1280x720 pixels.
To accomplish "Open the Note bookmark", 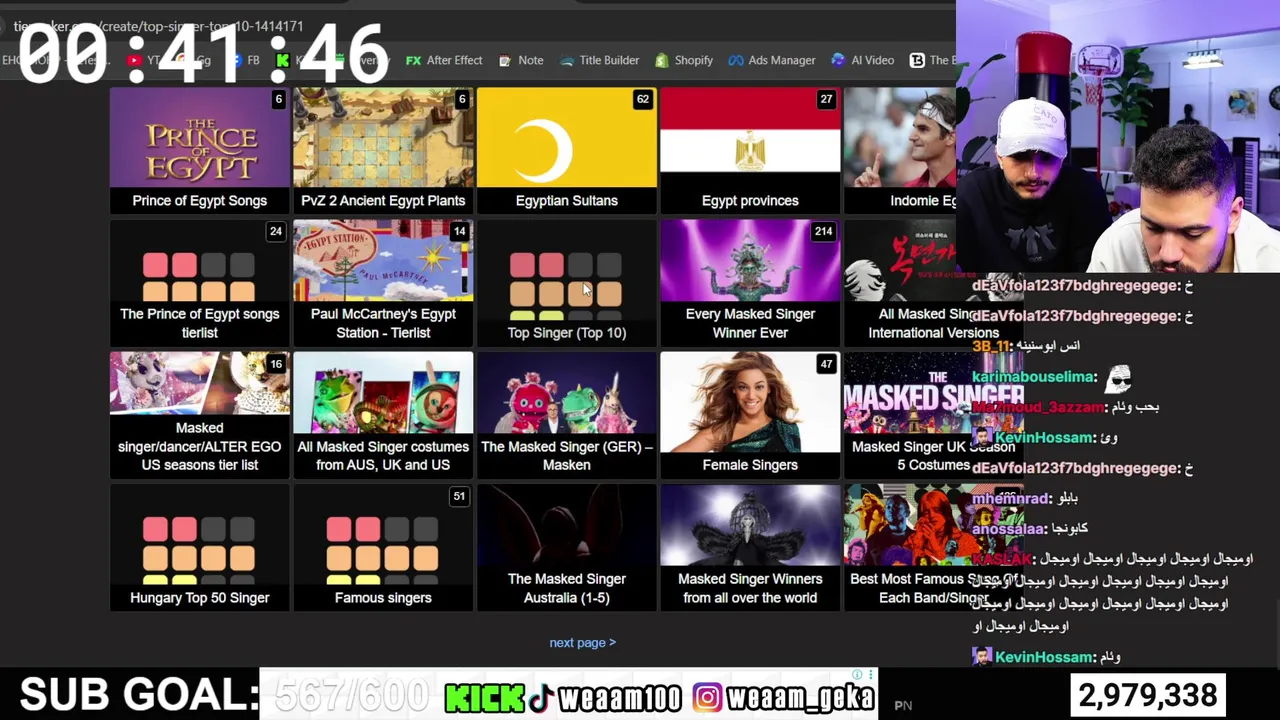I will (x=521, y=60).
